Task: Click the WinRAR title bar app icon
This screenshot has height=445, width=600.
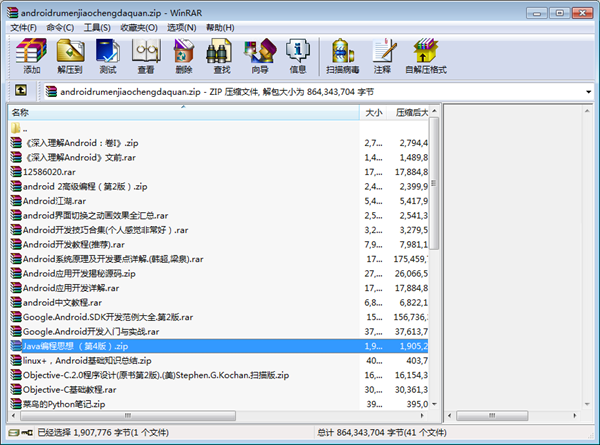Action: point(12,13)
